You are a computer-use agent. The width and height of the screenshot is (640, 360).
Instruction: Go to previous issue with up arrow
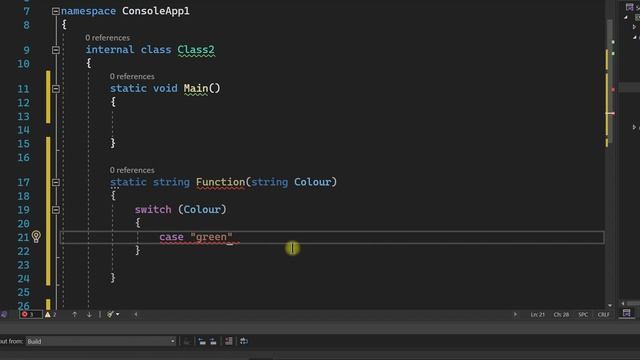74,314
